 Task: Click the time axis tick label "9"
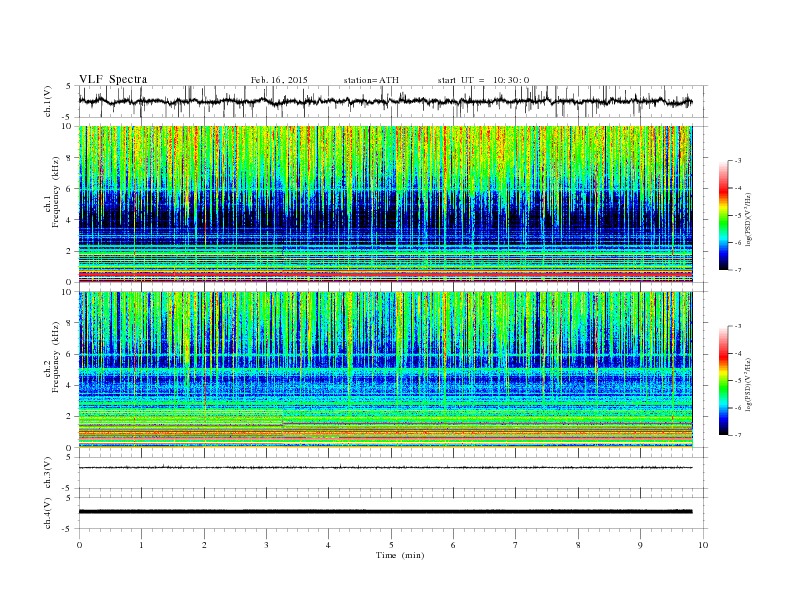[640, 545]
